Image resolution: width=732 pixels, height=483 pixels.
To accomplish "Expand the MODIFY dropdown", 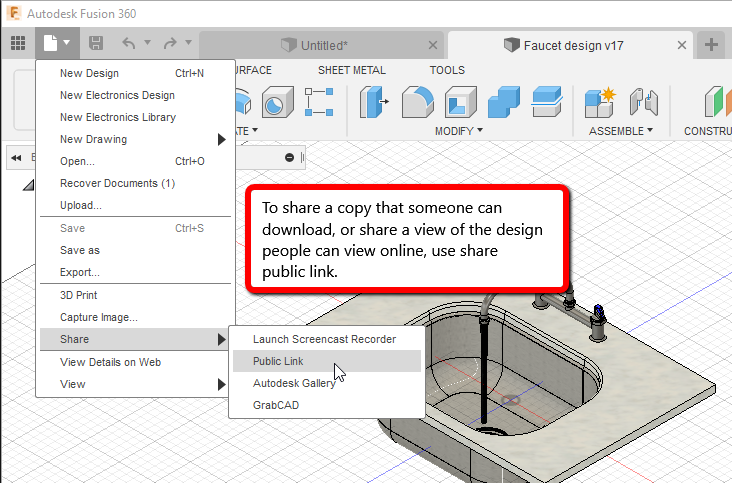I will tap(459, 131).
